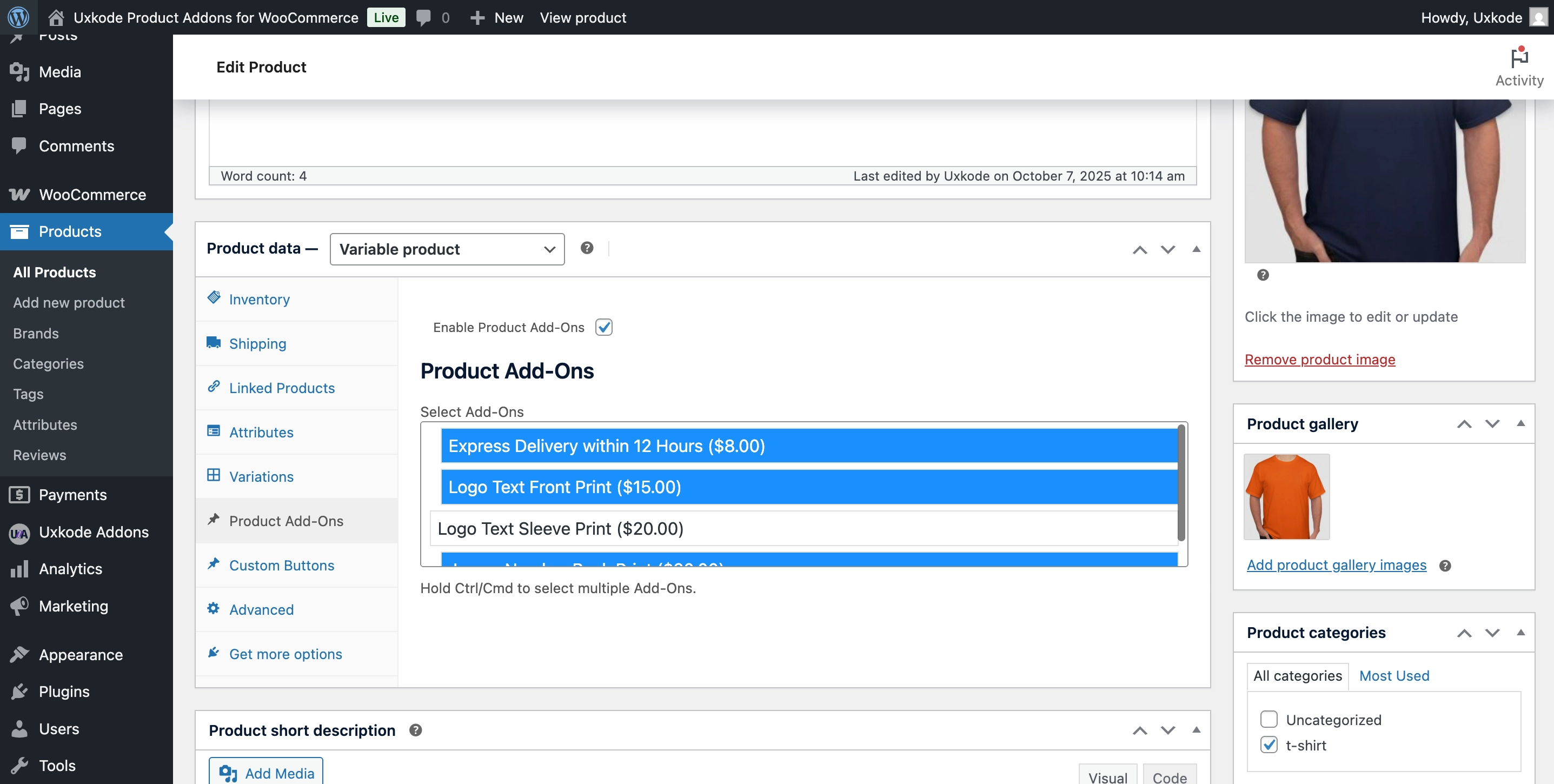Open the Activity panel flag icon
The height and width of the screenshot is (784, 1554).
tap(1518, 58)
